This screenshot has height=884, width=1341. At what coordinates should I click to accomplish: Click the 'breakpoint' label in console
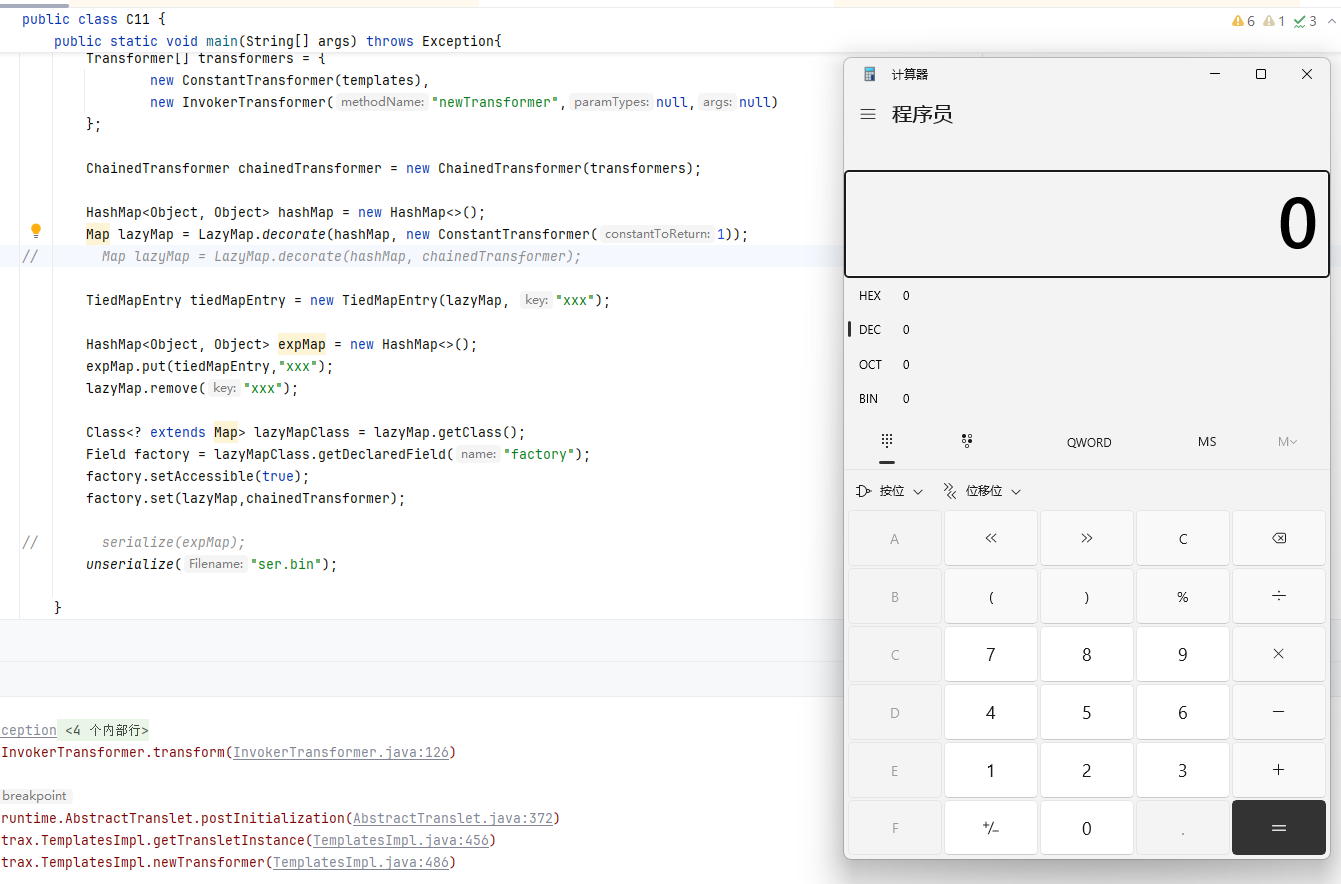point(34,796)
